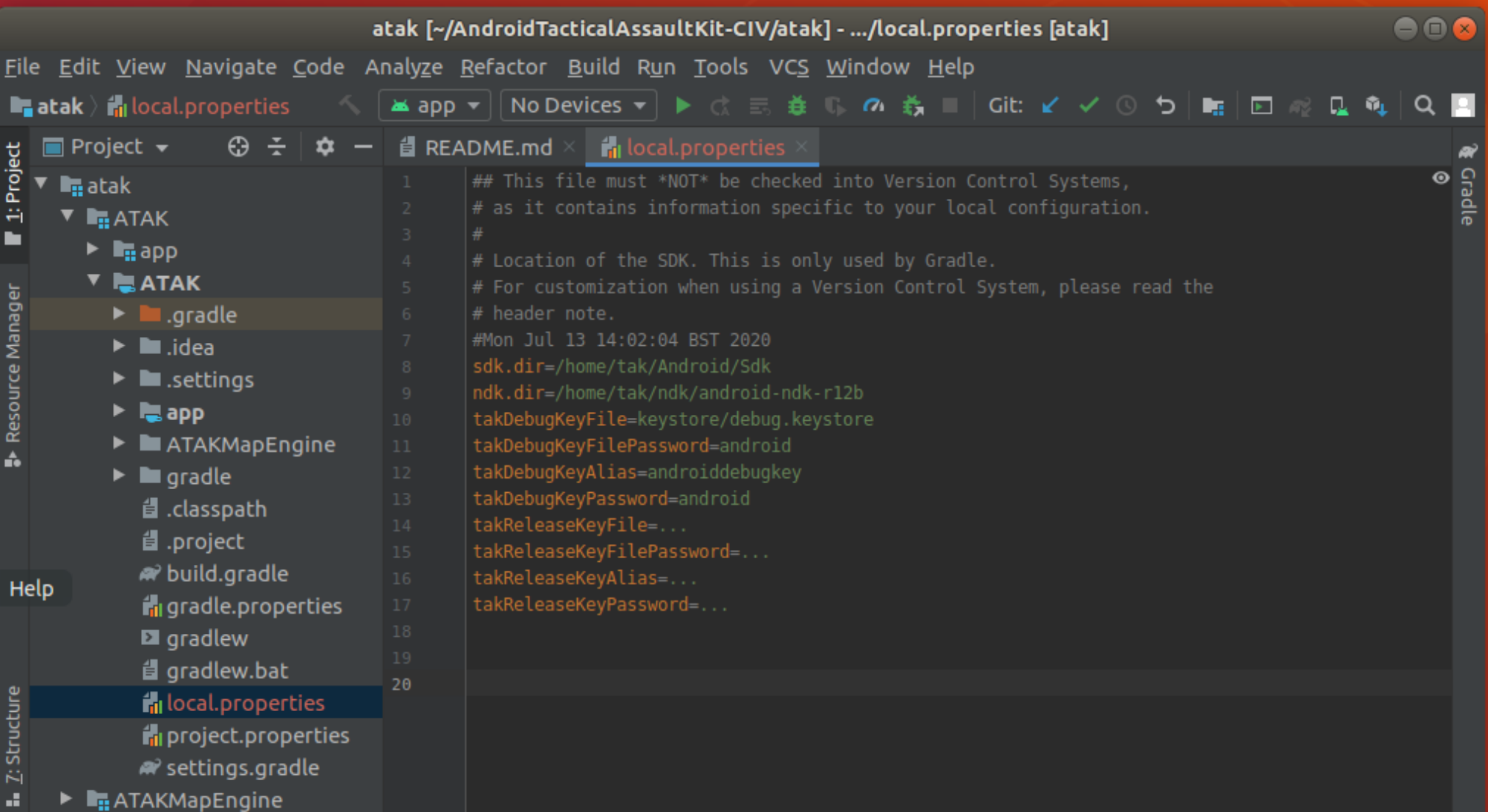This screenshot has width=1488, height=812.
Task: Toggle the 7: Structure side panel
Action: [13, 745]
